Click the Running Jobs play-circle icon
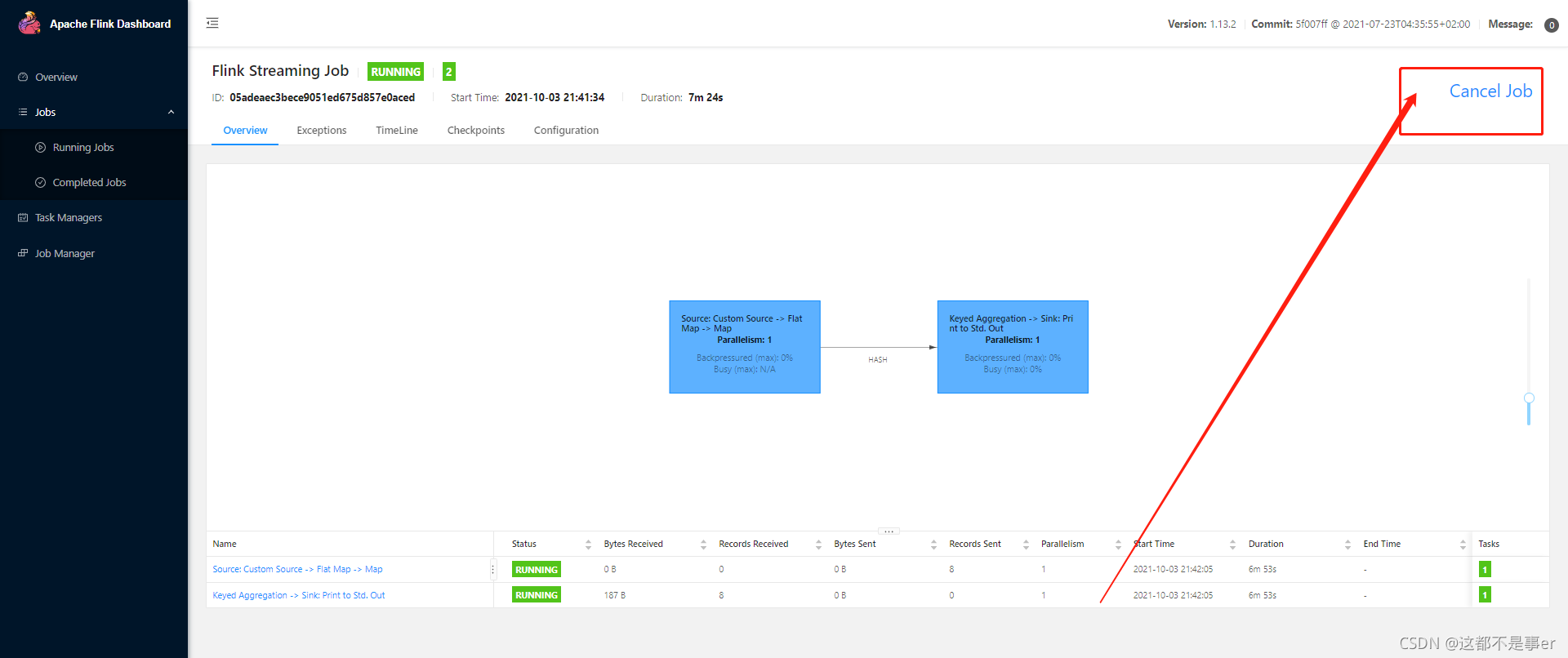The width and height of the screenshot is (1568, 658). tap(40, 147)
